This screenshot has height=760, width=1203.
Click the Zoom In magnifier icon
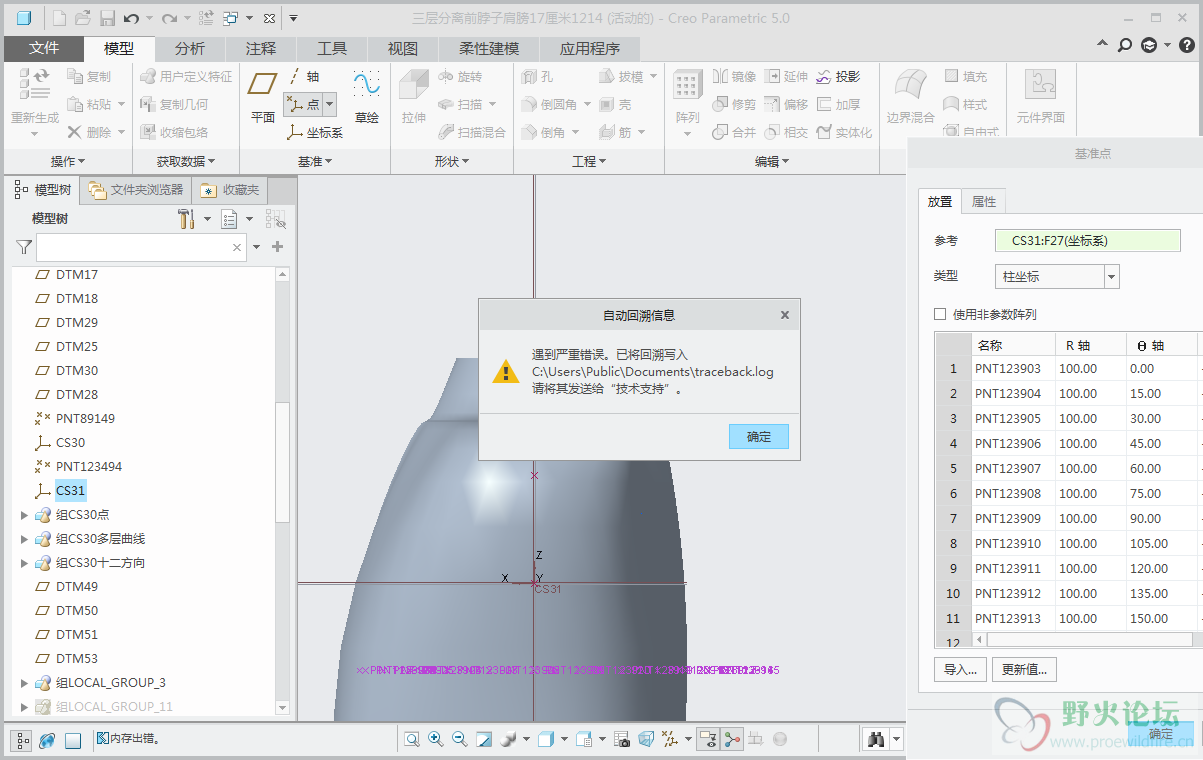(x=436, y=739)
